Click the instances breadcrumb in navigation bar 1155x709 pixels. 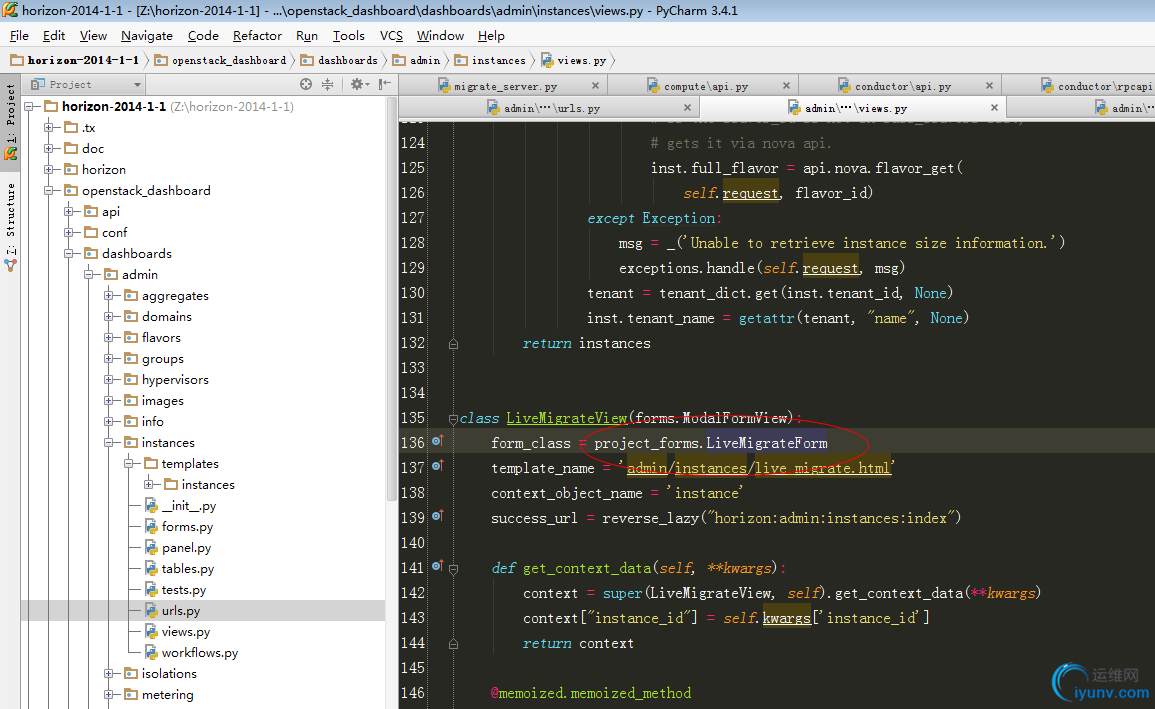coord(498,60)
